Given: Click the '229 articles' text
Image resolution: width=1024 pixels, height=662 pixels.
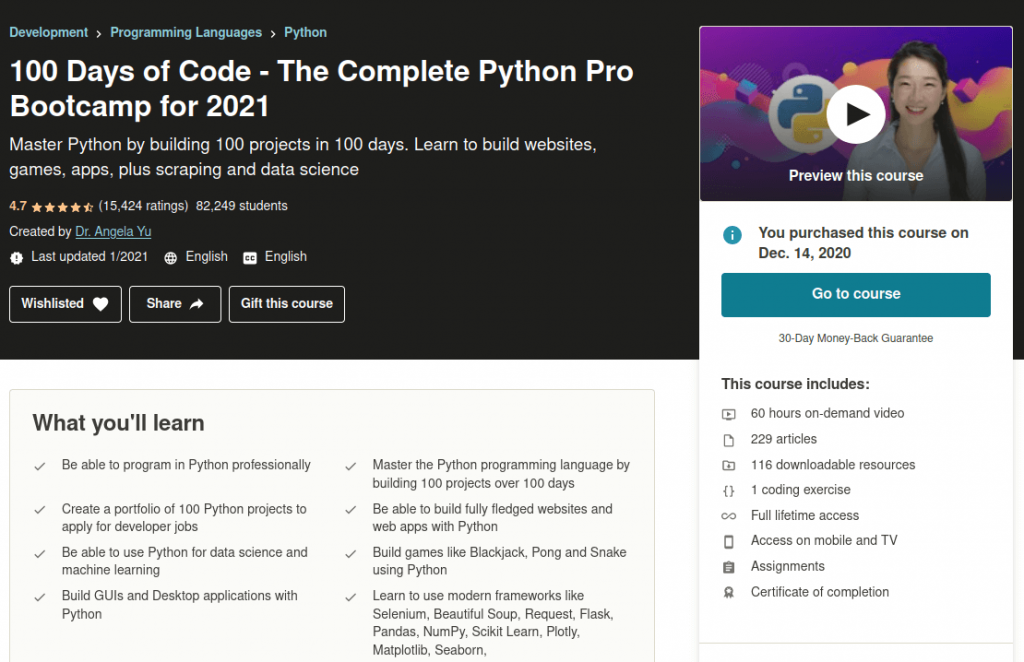Looking at the screenshot, I should point(784,439).
